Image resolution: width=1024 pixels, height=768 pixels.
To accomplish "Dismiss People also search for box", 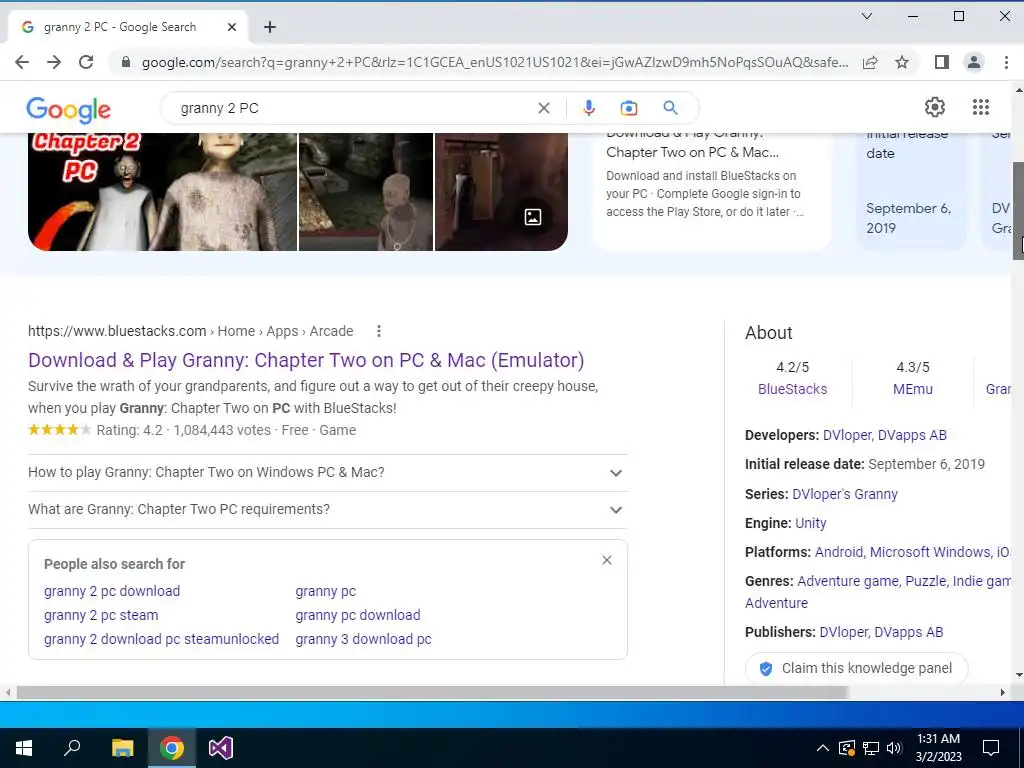I will 607,560.
